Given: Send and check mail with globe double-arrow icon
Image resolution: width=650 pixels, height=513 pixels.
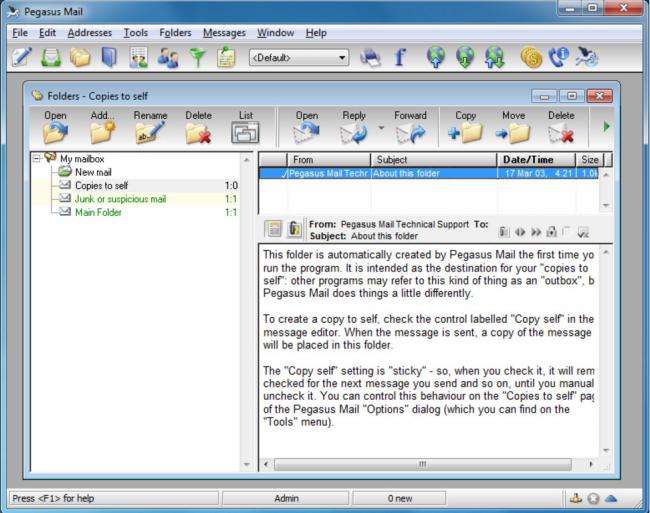Looking at the screenshot, I should tap(495, 57).
